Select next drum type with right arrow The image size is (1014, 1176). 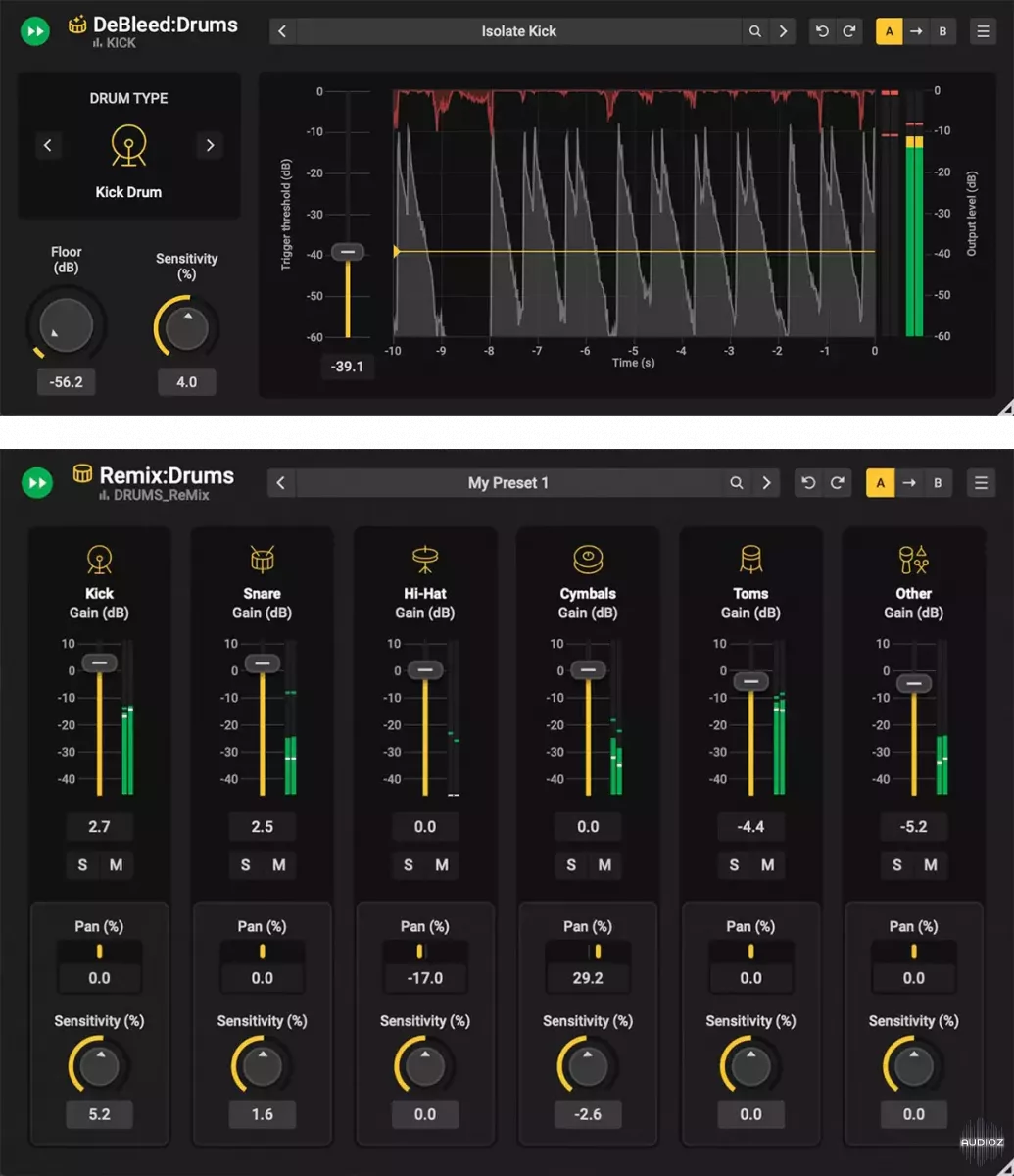coord(210,146)
